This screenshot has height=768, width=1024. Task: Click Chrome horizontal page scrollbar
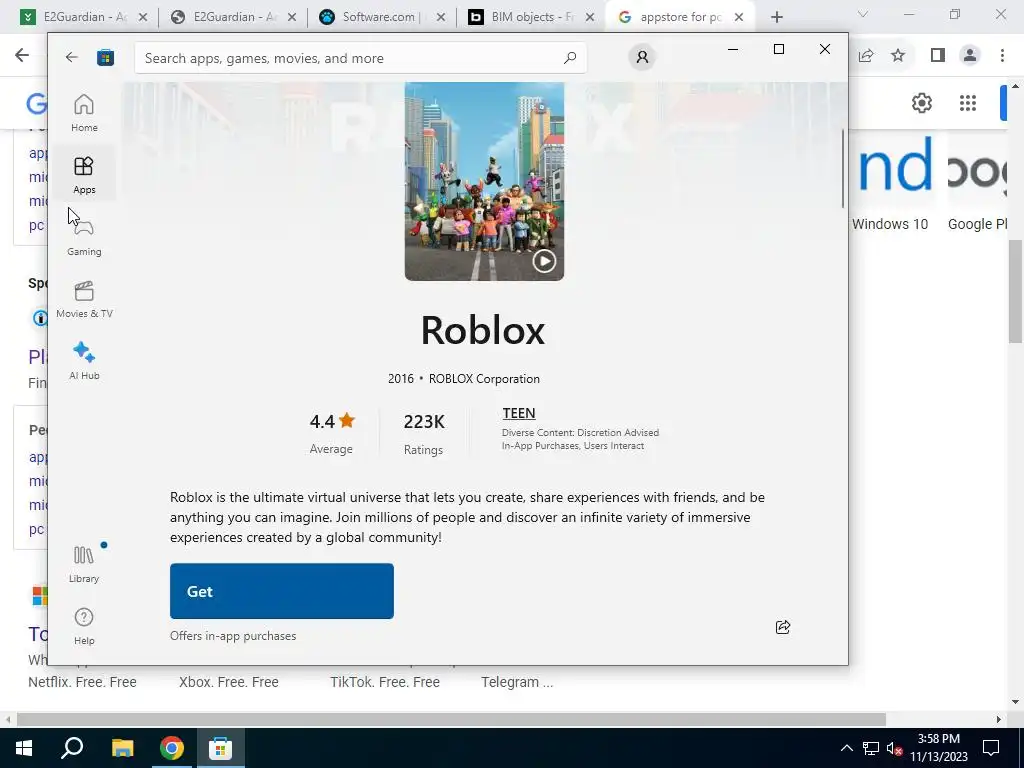coord(451,719)
